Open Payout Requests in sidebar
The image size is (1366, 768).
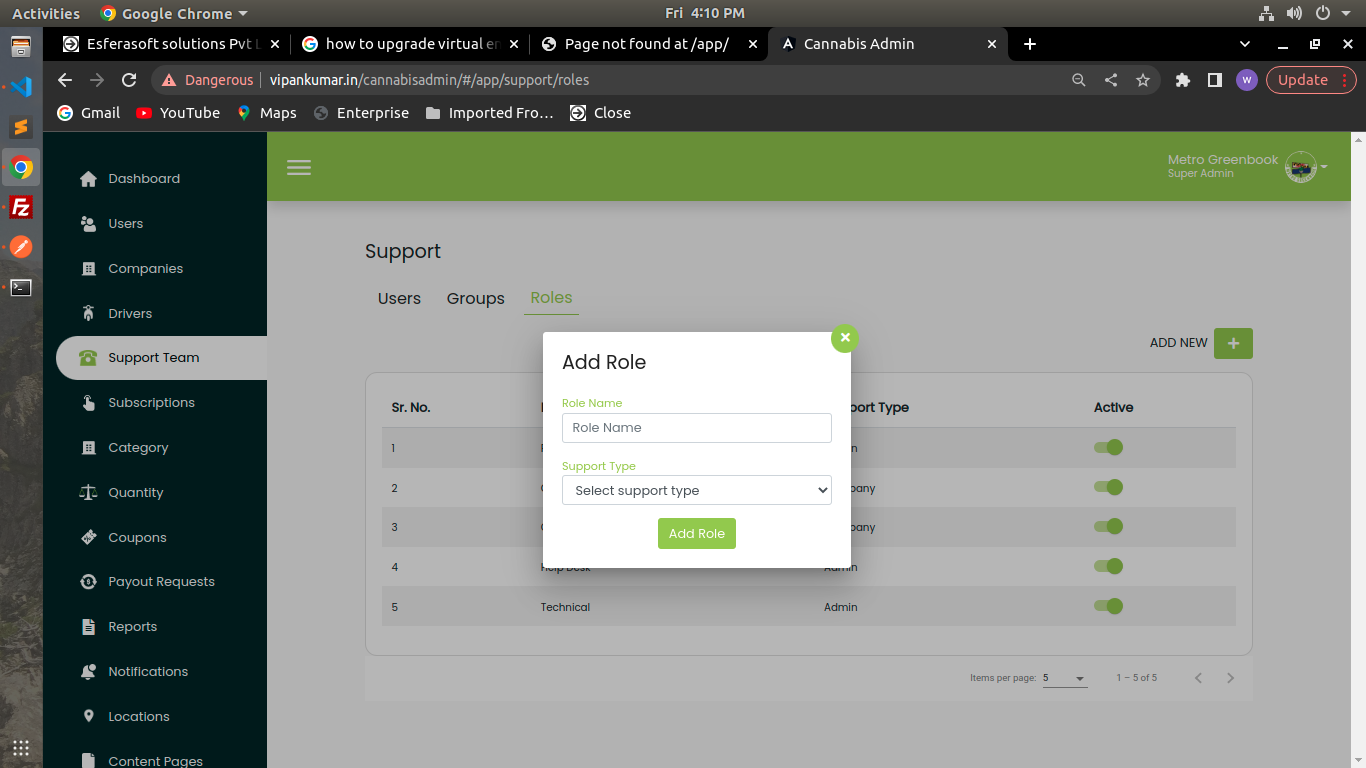click(161, 582)
